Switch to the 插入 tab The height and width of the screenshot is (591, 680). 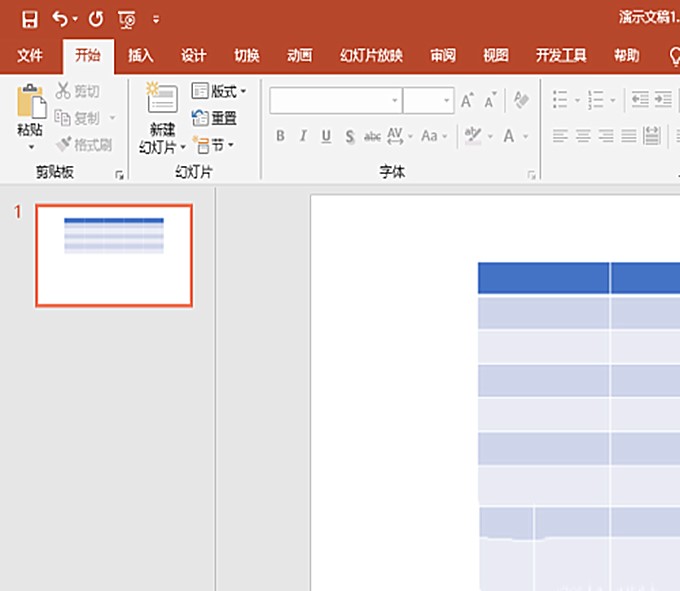click(x=141, y=56)
